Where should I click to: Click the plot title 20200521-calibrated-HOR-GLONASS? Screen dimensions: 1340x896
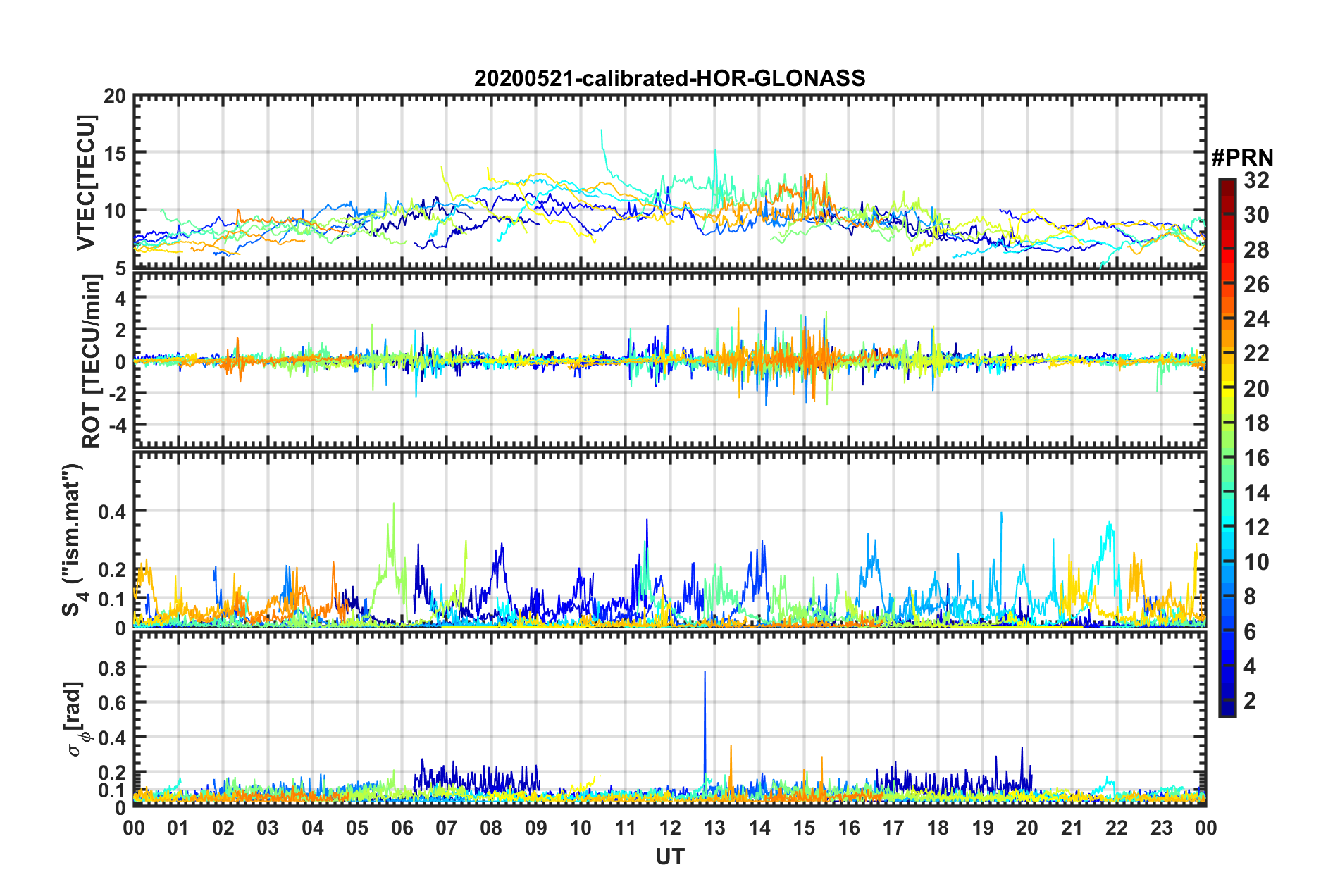(x=669, y=78)
